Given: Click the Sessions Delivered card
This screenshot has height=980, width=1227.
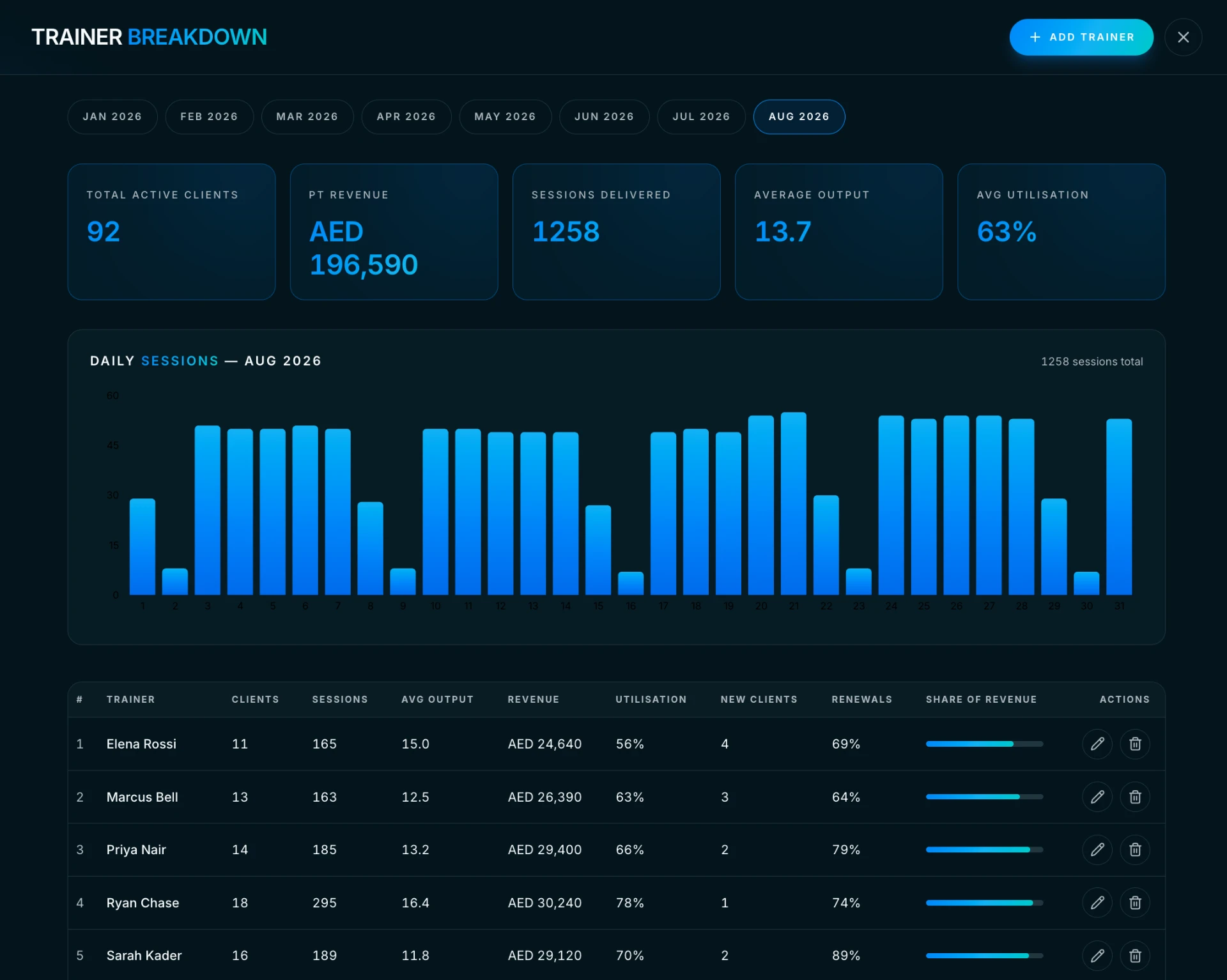Looking at the screenshot, I should click(617, 232).
